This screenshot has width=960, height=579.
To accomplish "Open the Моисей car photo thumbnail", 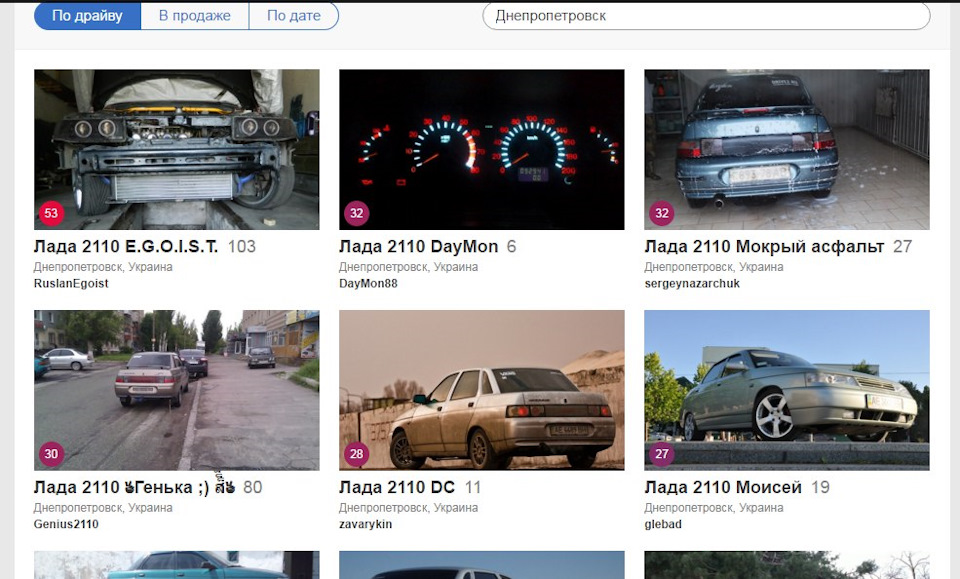I will click(x=787, y=390).
